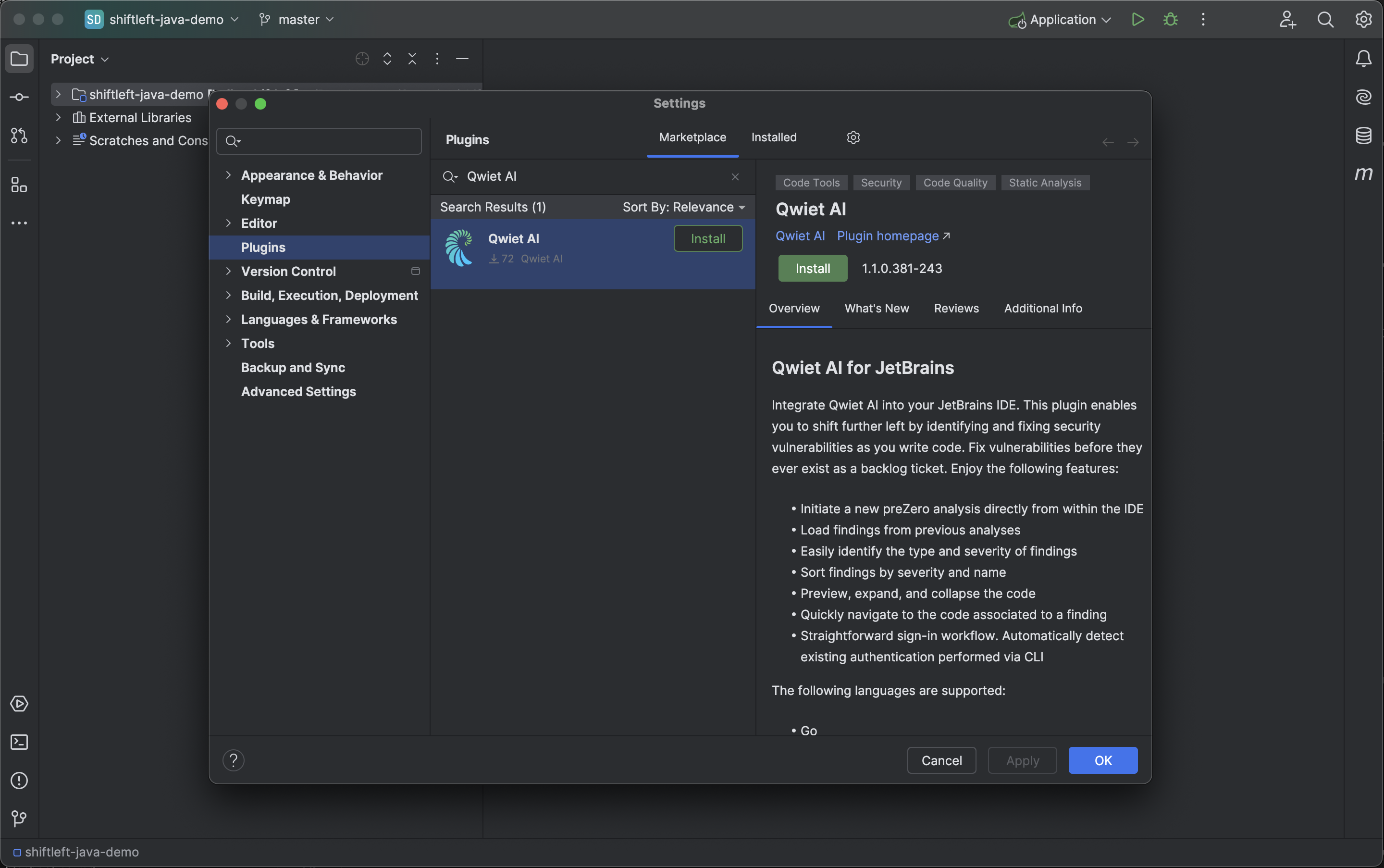Image resolution: width=1384 pixels, height=868 pixels.
Task: Open Notifications bell icon
Action: point(1363,59)
